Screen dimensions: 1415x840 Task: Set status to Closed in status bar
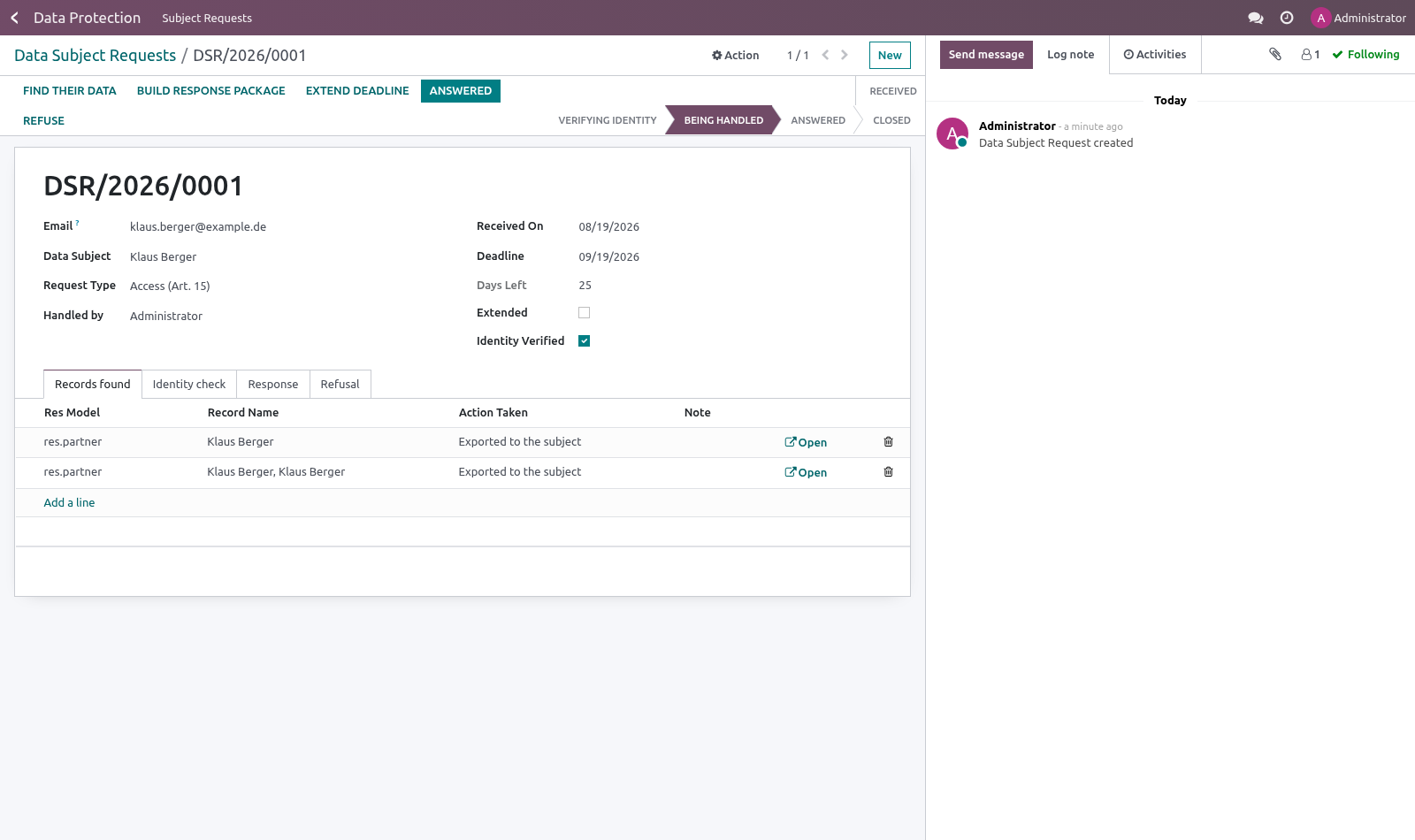(x=891, y=121)
